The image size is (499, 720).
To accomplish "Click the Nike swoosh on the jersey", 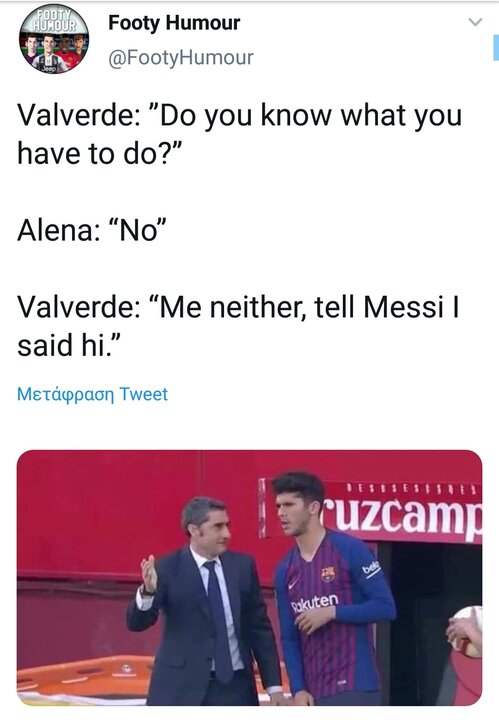I will (x=292, y=584).
